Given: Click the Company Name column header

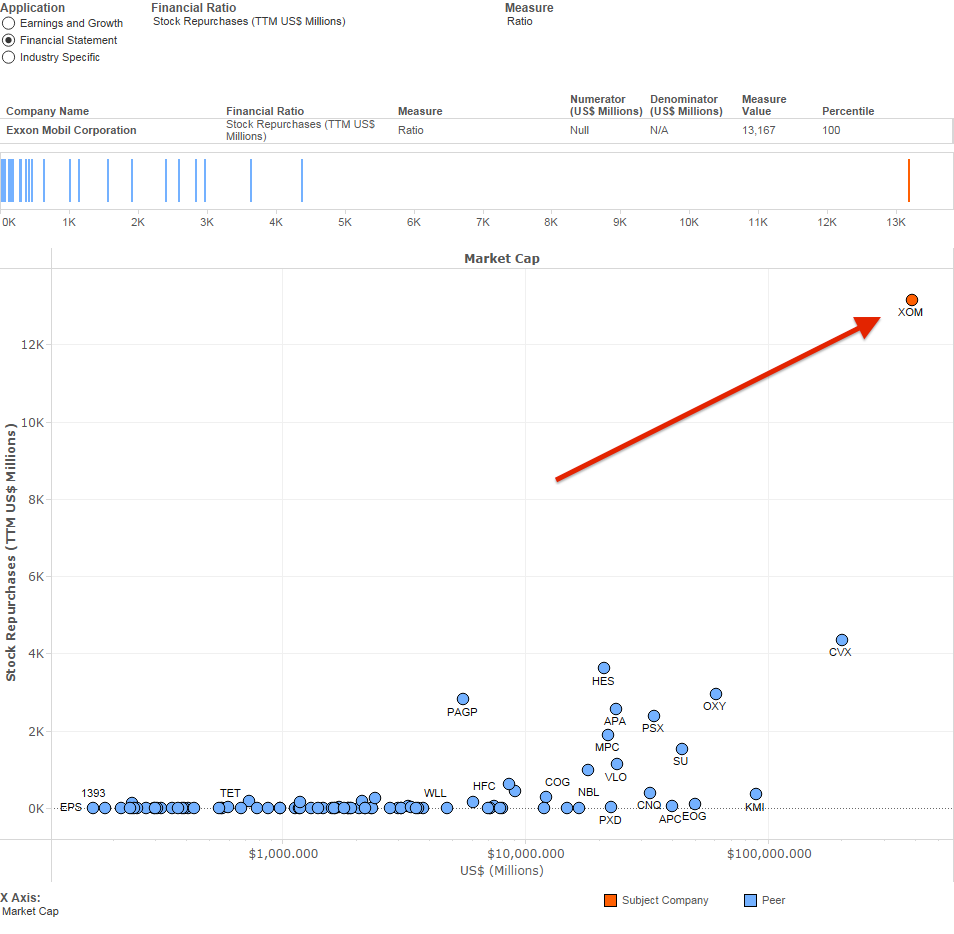Looking at the screenshot, I should pos(47,111).
